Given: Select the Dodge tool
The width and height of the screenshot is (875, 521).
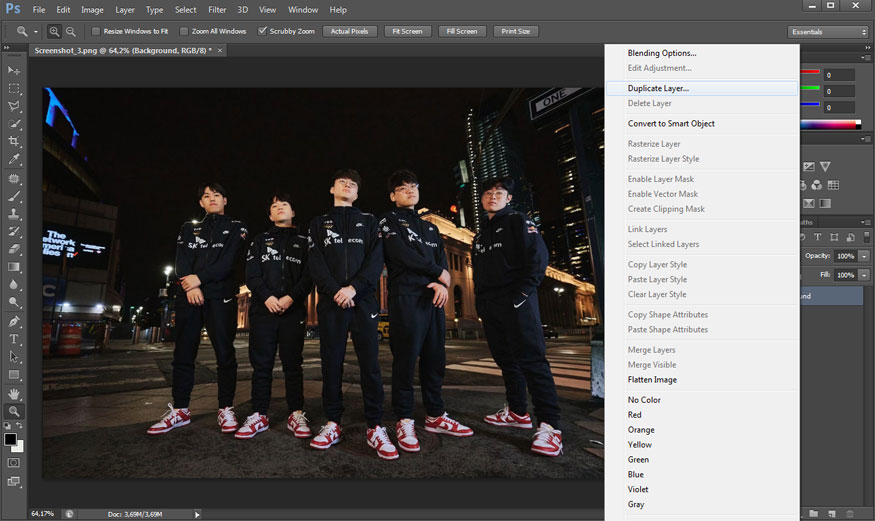Looking at the screenshot, I should click(x=13, y=302).
